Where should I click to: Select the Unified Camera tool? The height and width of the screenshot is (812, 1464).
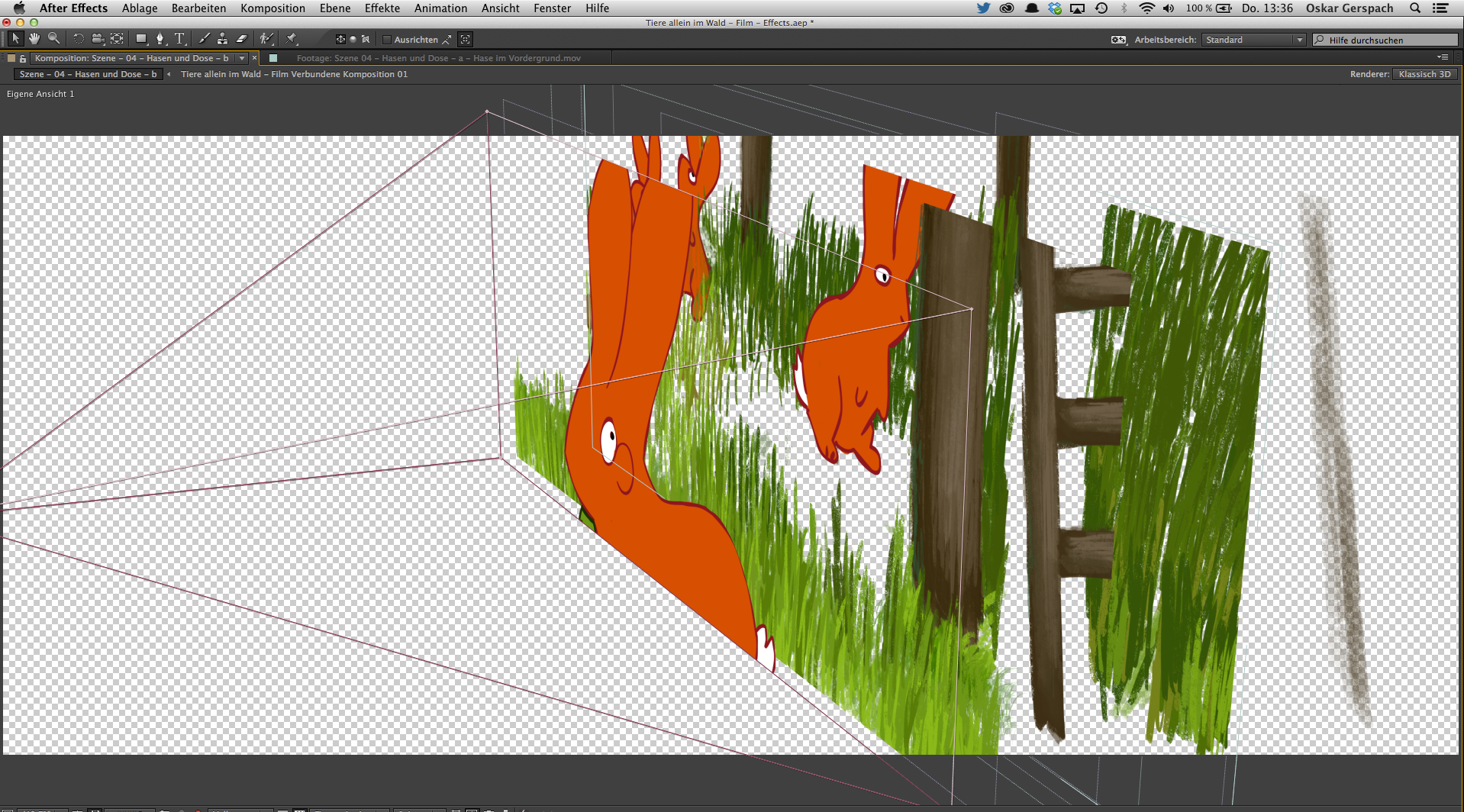click(97, 39)
